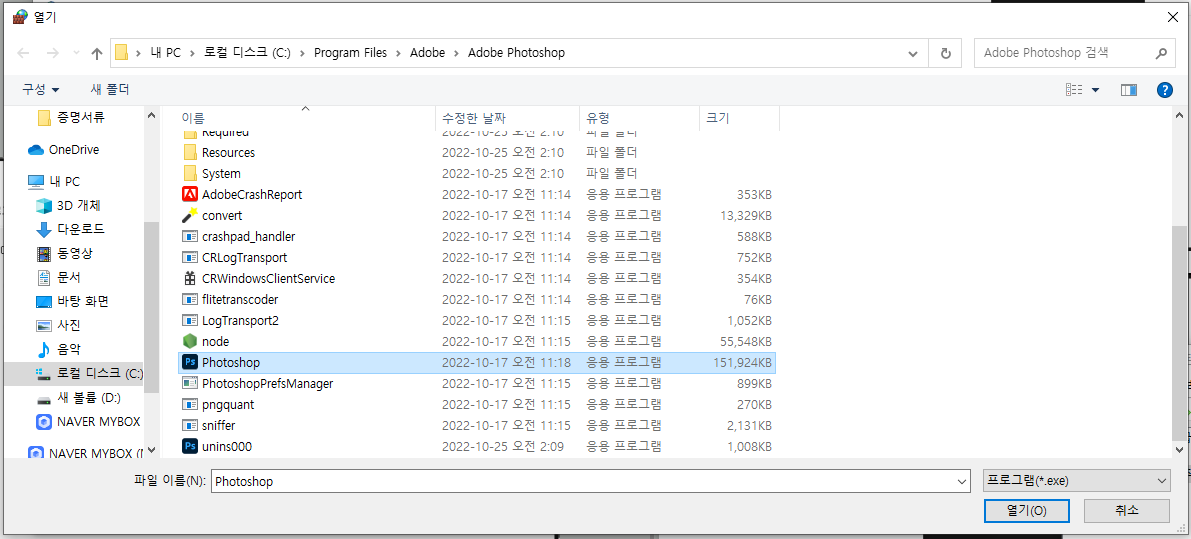Select 바탕 화면 in the sidebar
The height and width of the screenshot is (539, 1191).
(83, 301)
